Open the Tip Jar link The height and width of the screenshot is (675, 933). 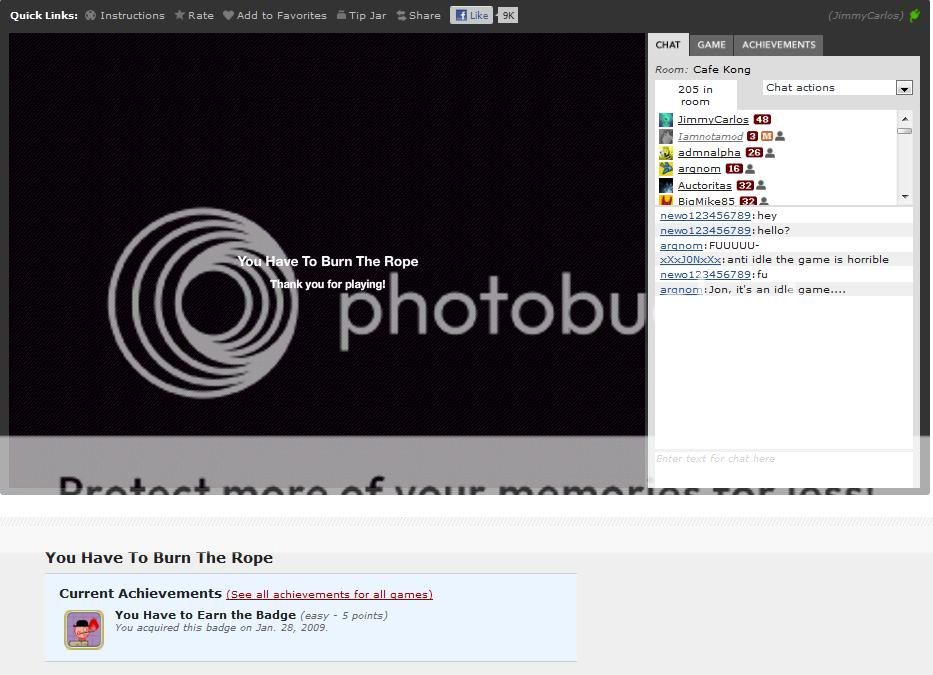(x=361, y=15)
